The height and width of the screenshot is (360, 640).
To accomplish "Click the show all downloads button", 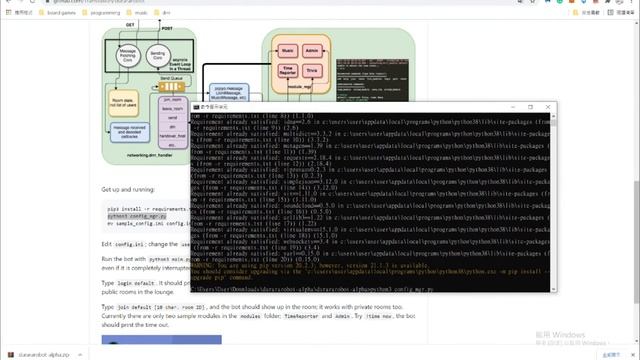I will 611,355.
